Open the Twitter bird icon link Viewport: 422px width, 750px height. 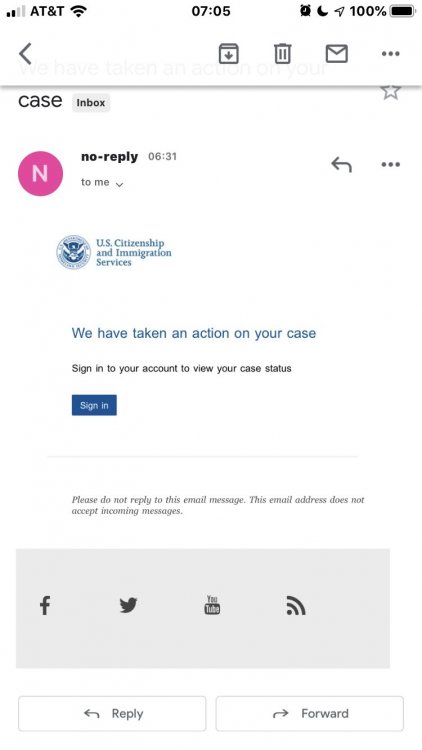coord(128,605)
